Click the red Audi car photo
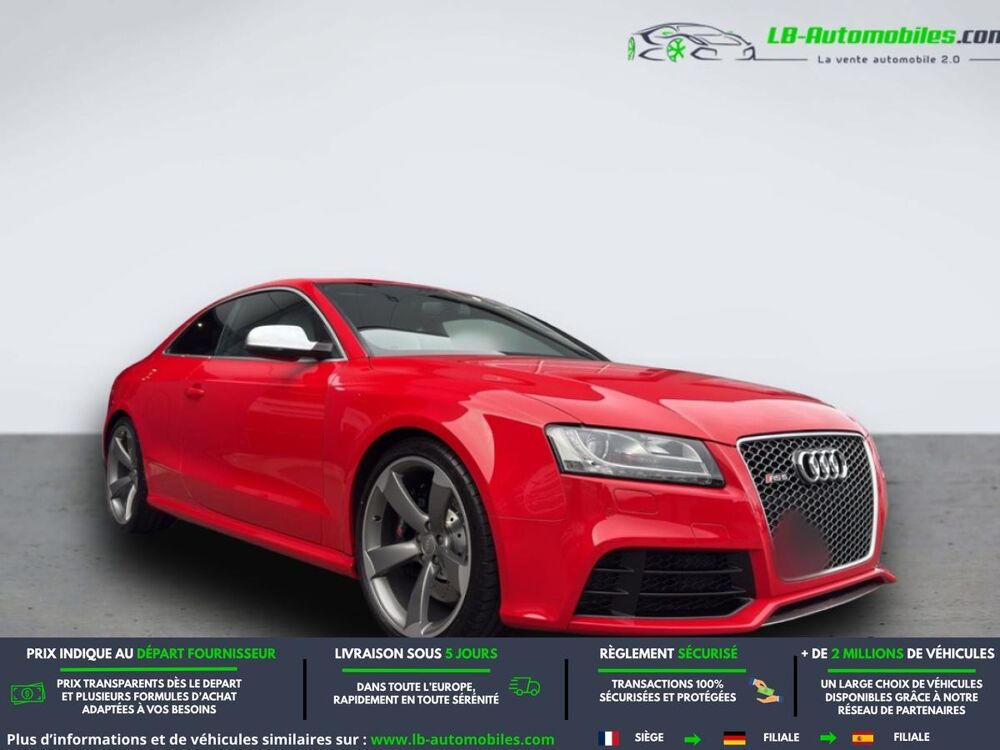Viewport: 1000px width, 750px height. 497,457
